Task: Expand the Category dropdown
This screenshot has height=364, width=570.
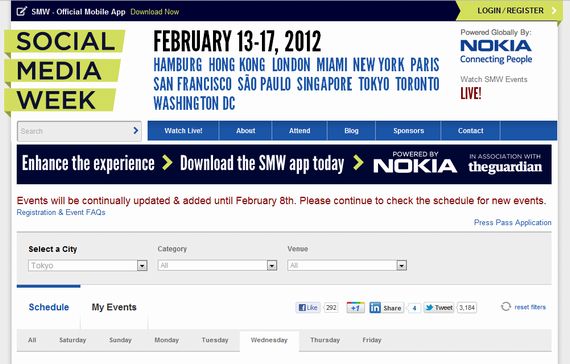Action: (217, 265)
